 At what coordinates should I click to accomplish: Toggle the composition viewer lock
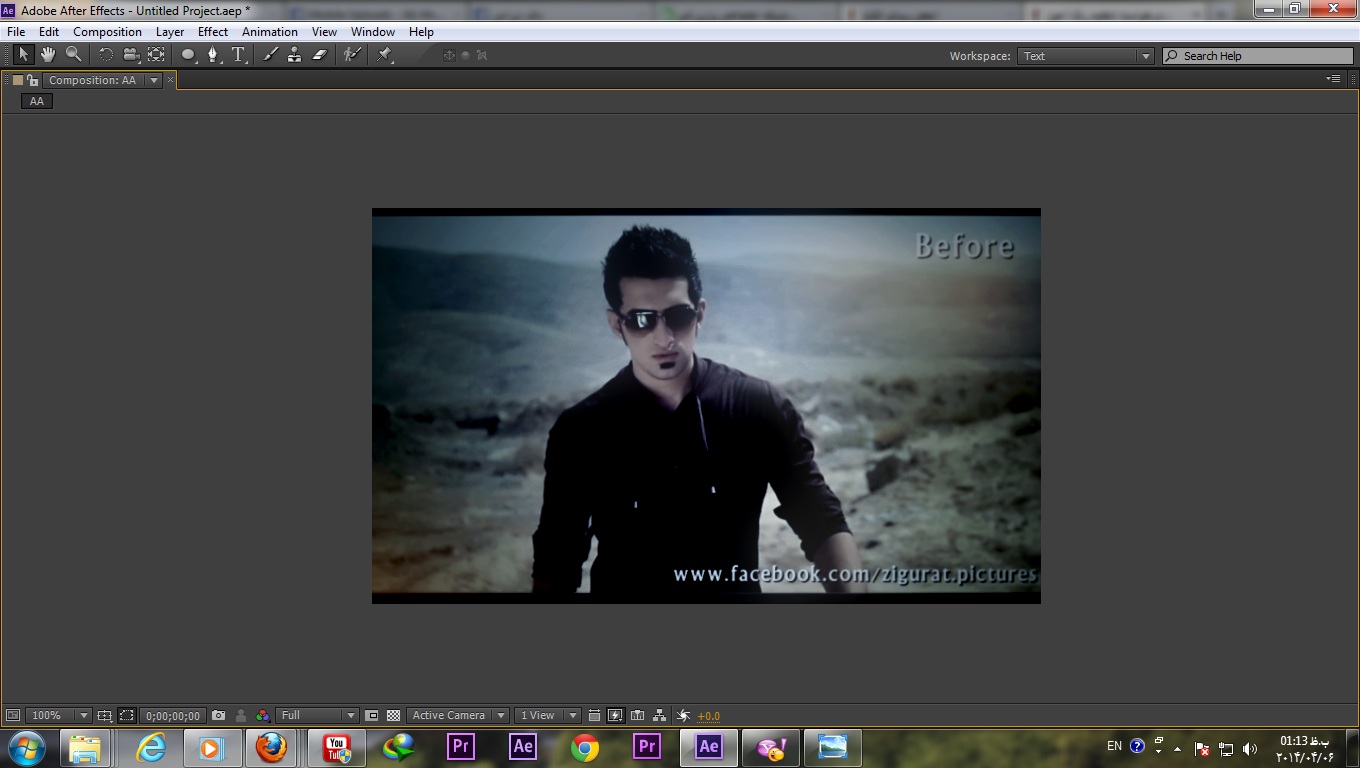(x=33, y=80)
